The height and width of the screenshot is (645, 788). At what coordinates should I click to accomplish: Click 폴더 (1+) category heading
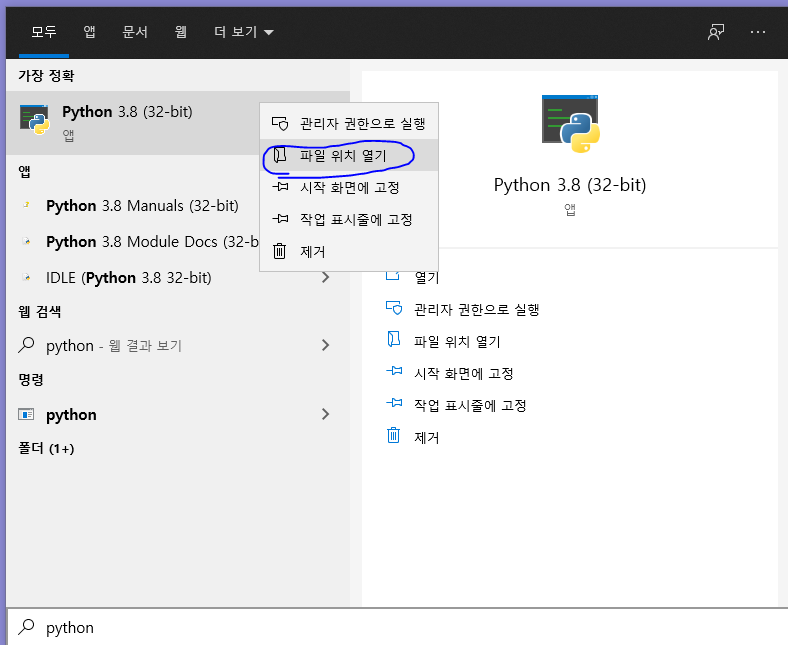(x=46, y=448)
